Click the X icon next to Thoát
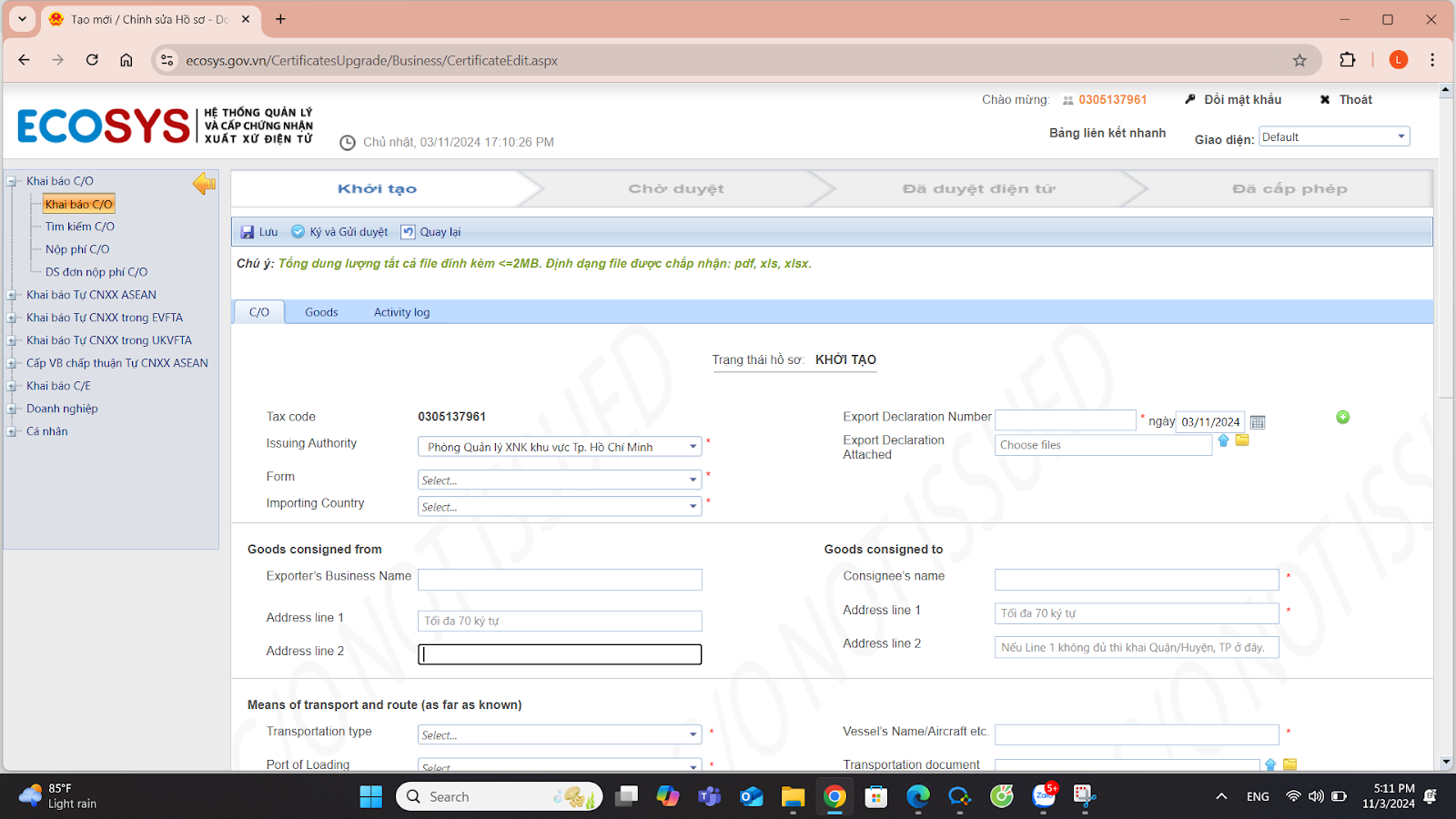Screen dimensions: 1456x819 [x=1325, y=100]
